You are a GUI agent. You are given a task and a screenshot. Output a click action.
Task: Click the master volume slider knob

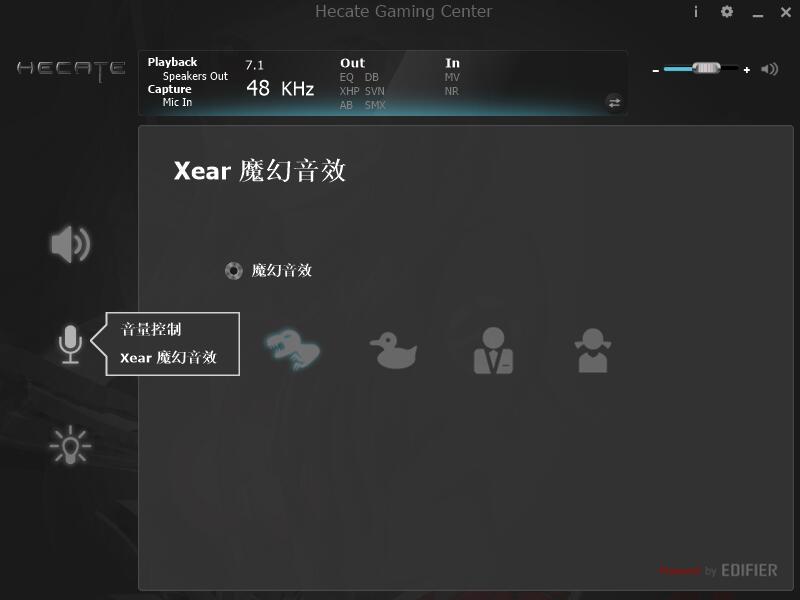pyautogui.click(x=706, y=68)
